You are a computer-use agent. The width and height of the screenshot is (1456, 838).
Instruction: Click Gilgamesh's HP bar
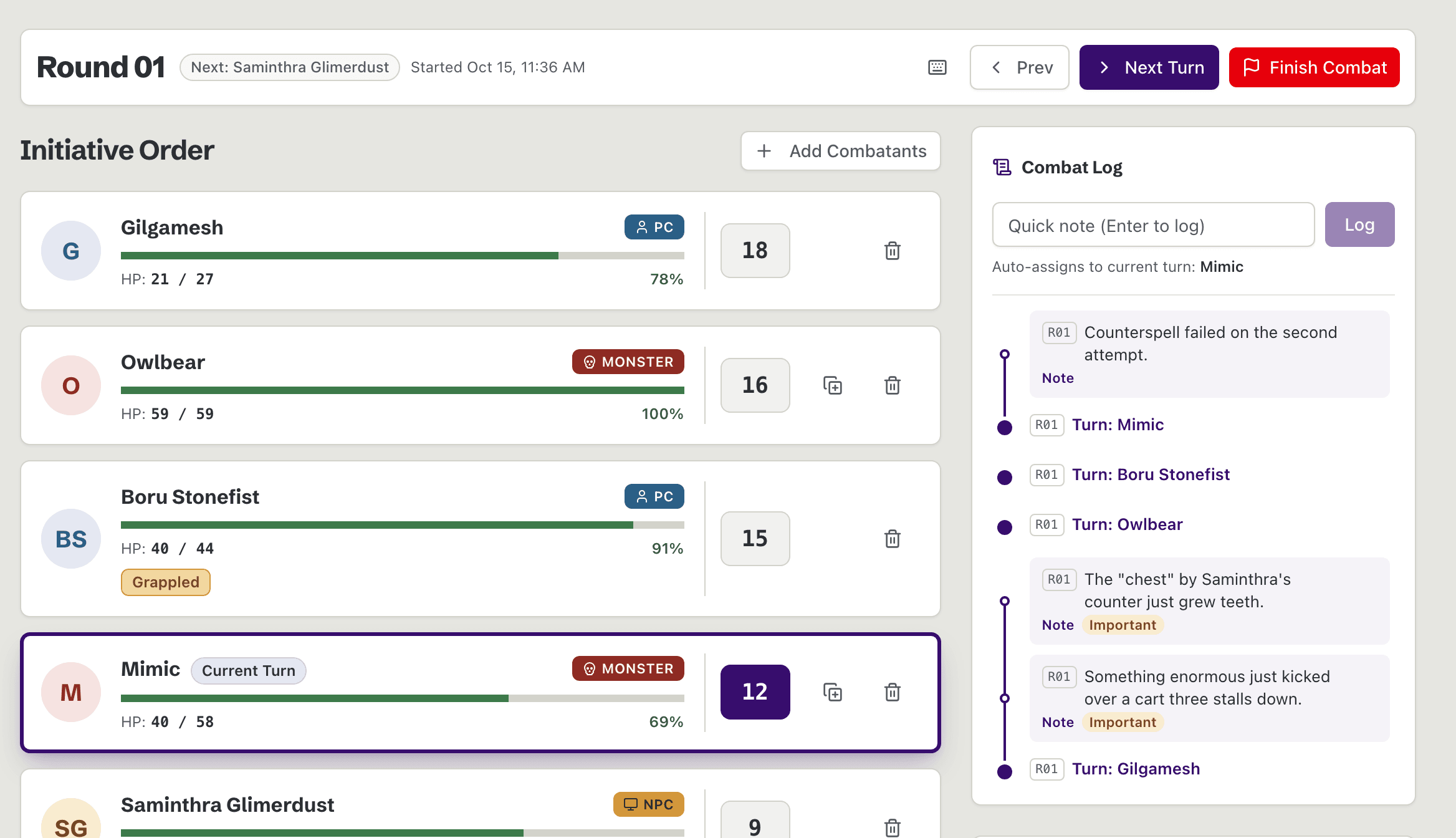click(x=403, y=256)
